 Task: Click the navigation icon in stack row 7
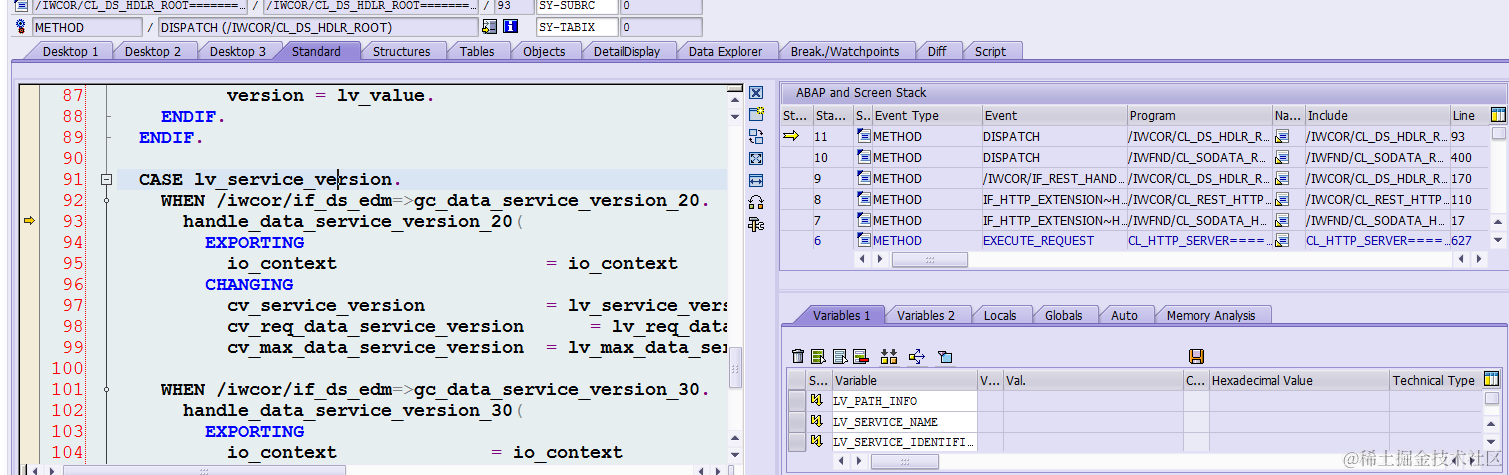point(1282,221)
